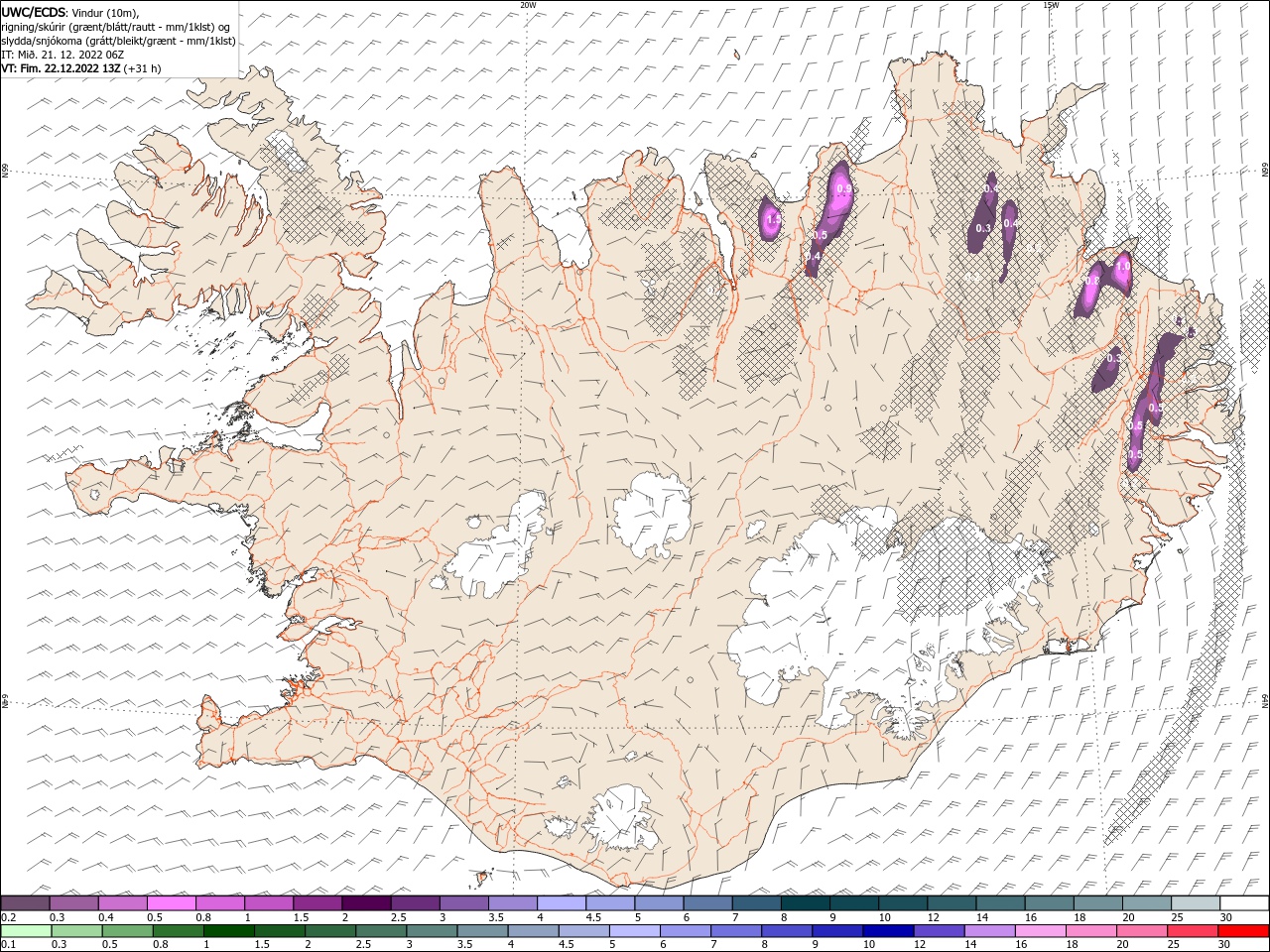
Task: Click the dark teal 8 swatch on the snow scale
Action: (x=805, y=903)
